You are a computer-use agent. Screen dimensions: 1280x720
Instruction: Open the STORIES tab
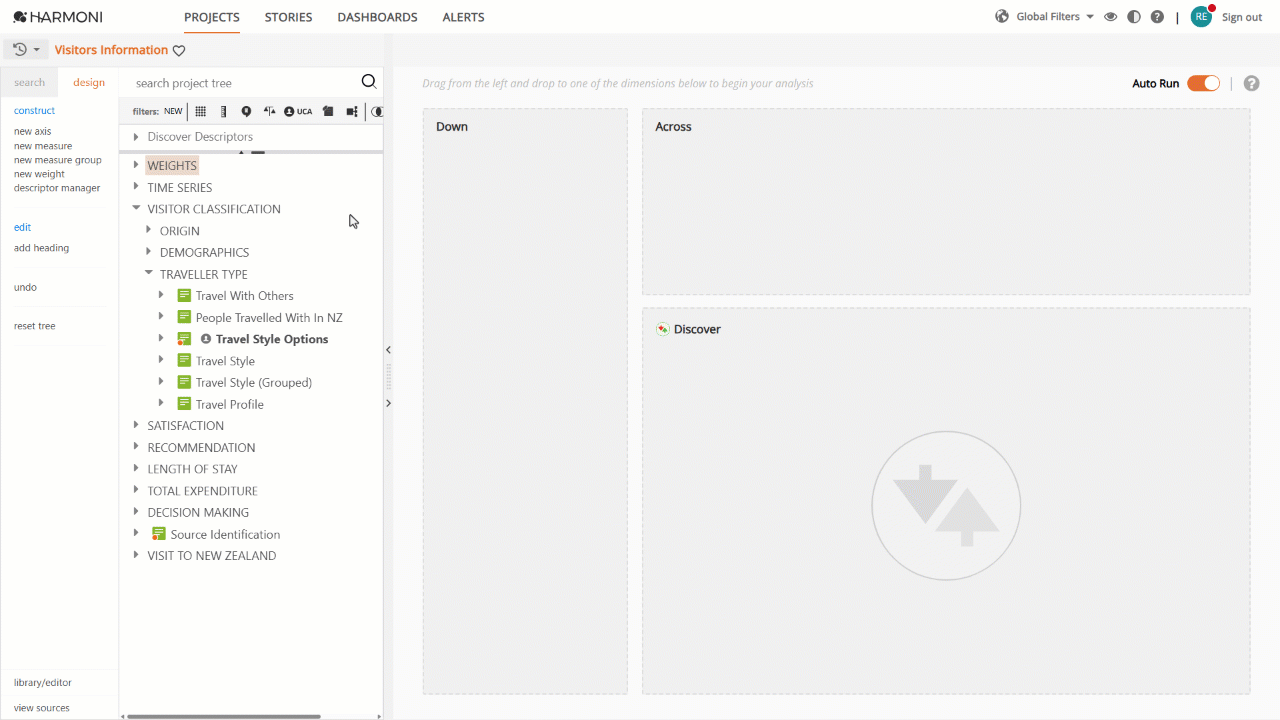click(288, 17)
